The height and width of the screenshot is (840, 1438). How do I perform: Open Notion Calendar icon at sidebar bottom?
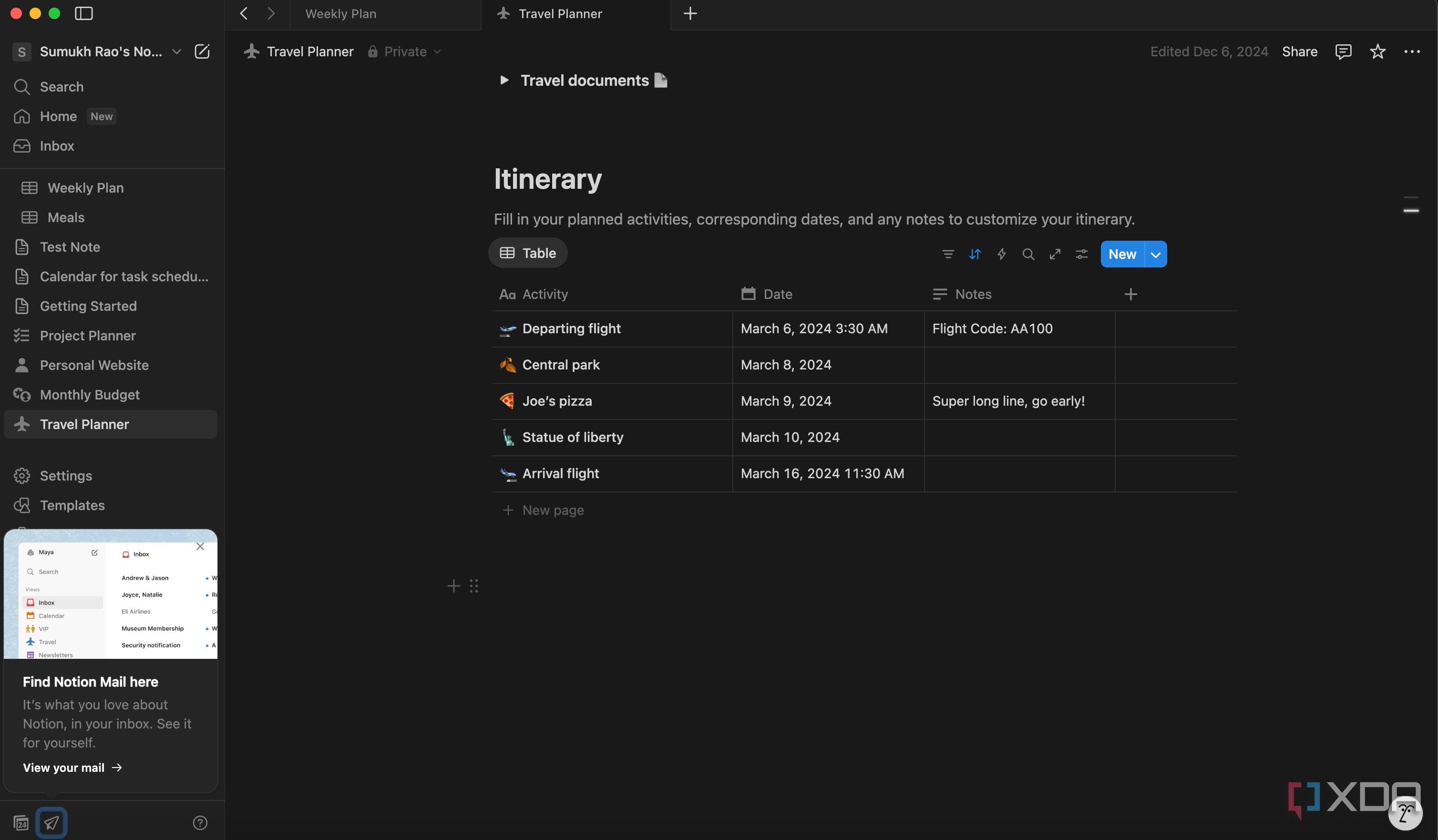(x=21, y=823)
